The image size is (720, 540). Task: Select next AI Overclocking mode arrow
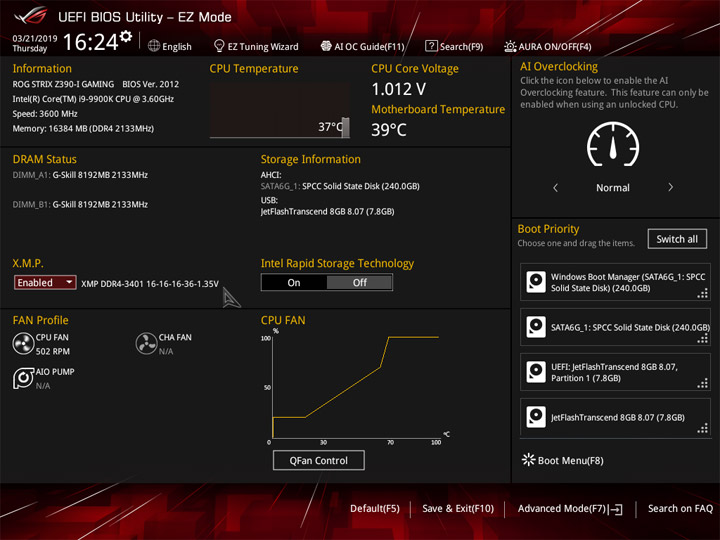(670, 187)
